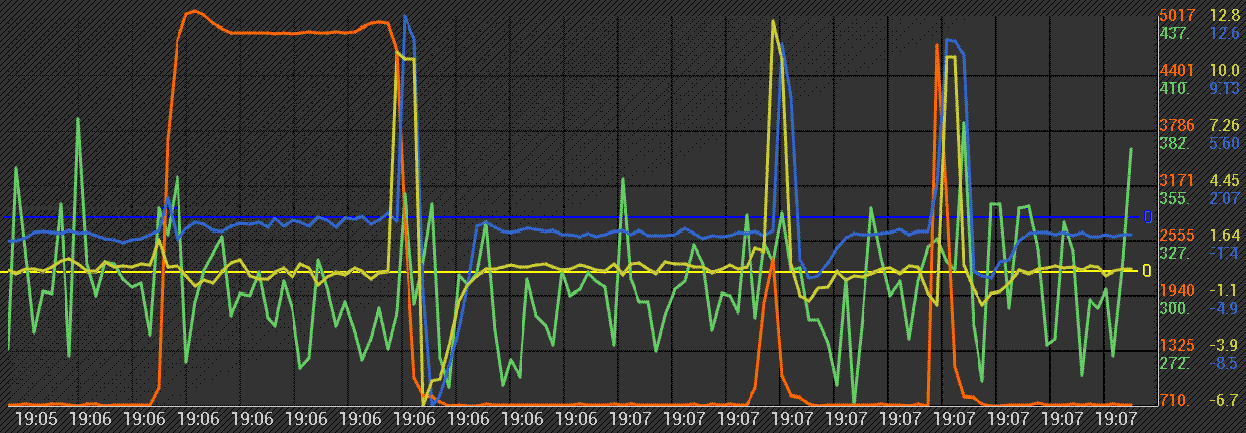This screenshot has width=1246, height=433.
Task: Click the yellow zero baseline marker
Action: [x=1147, y=271]
